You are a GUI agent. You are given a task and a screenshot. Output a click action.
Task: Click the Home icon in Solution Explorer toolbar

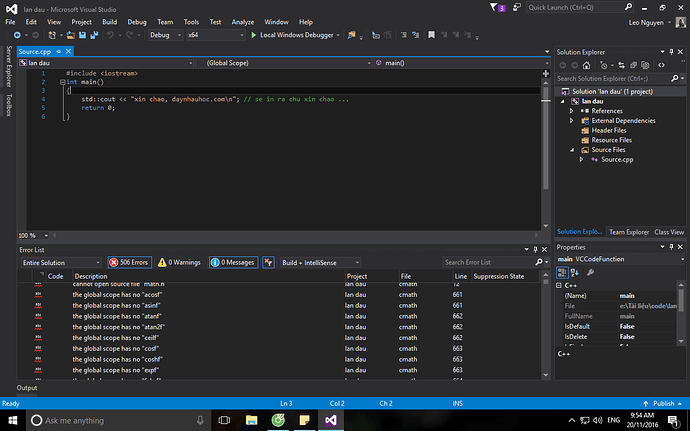click(x=585, y=64)
